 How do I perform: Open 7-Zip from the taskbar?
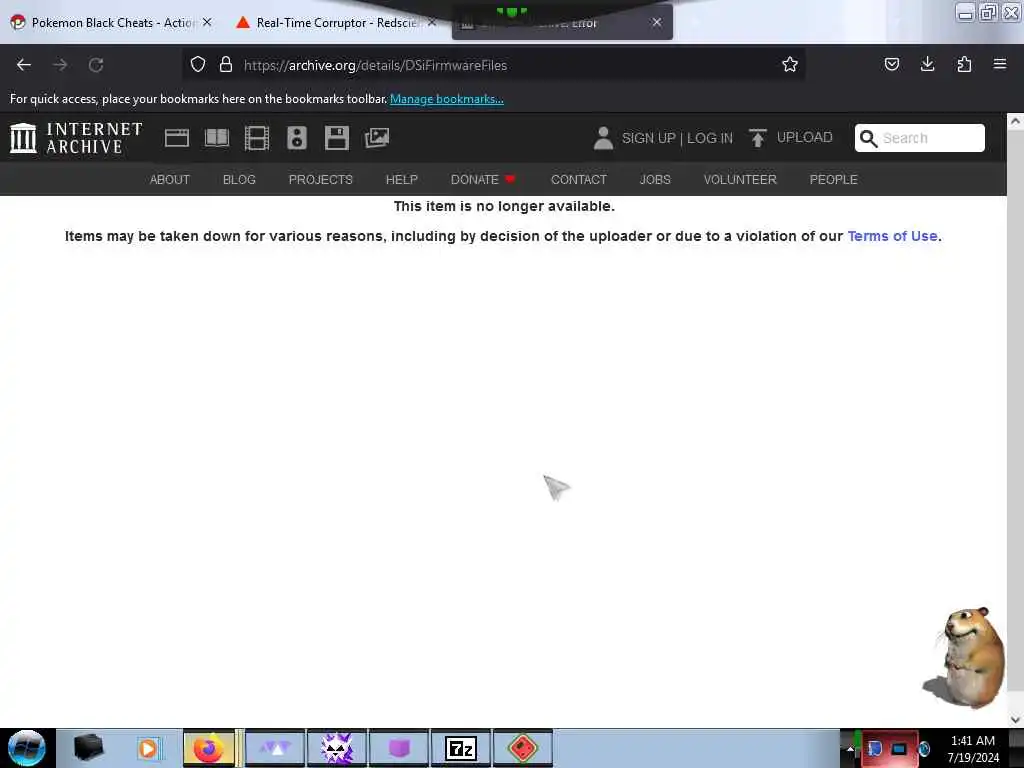460,748
